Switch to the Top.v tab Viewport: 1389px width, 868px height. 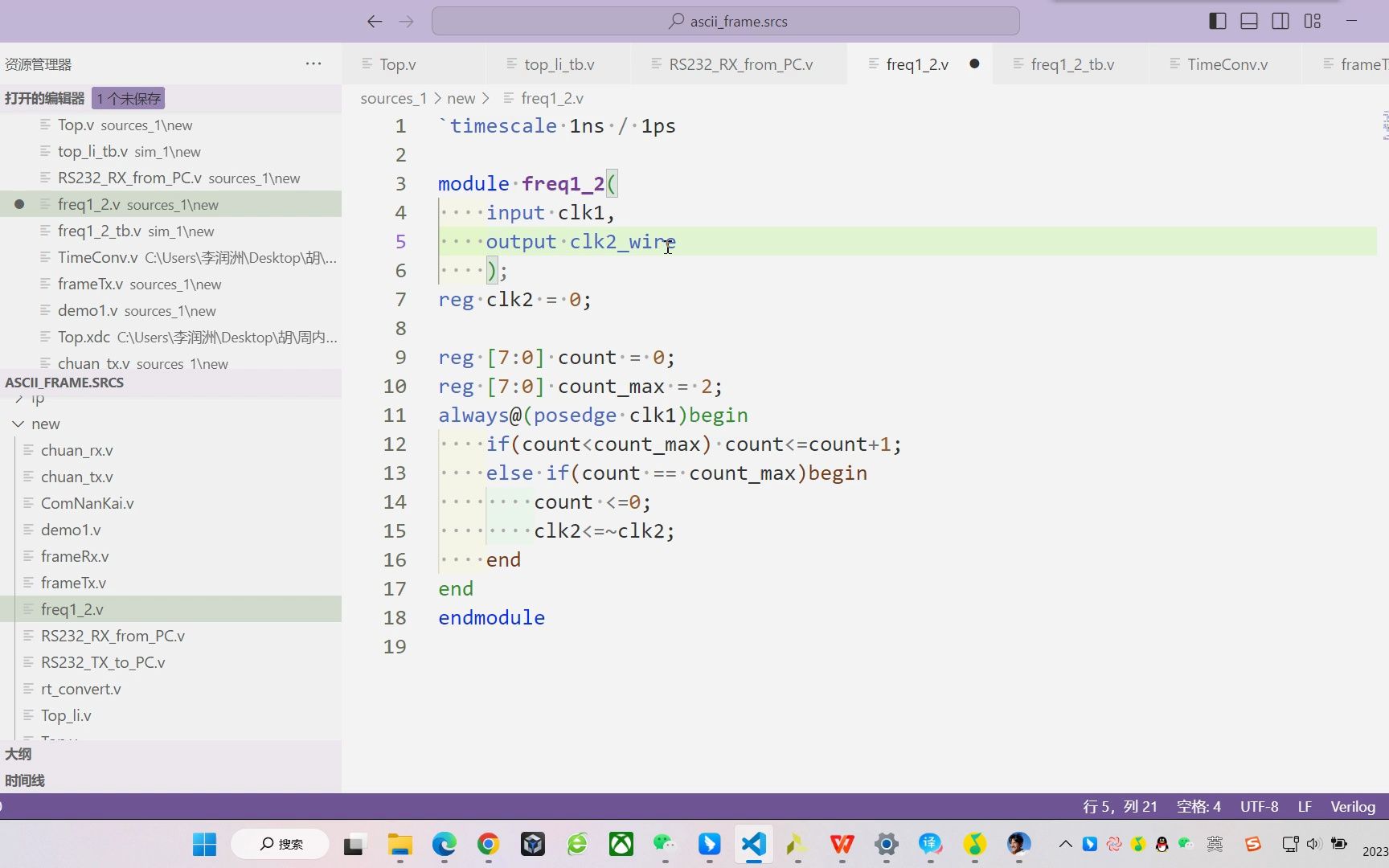(398, 64)
